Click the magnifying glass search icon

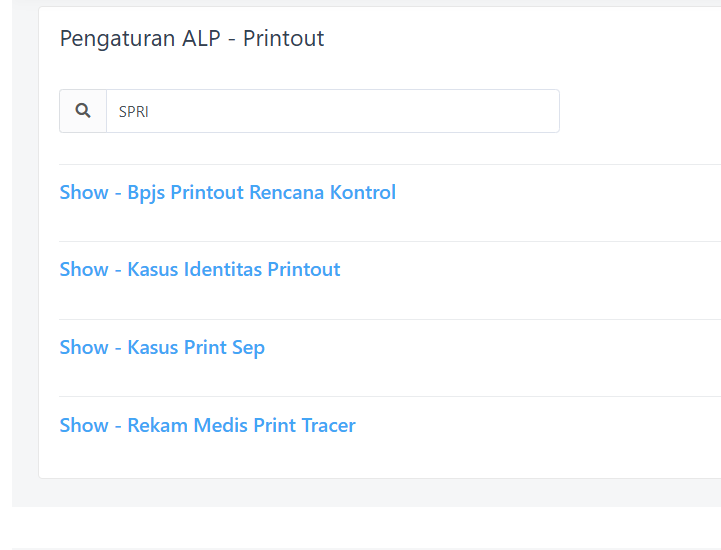tap(83, 111)
